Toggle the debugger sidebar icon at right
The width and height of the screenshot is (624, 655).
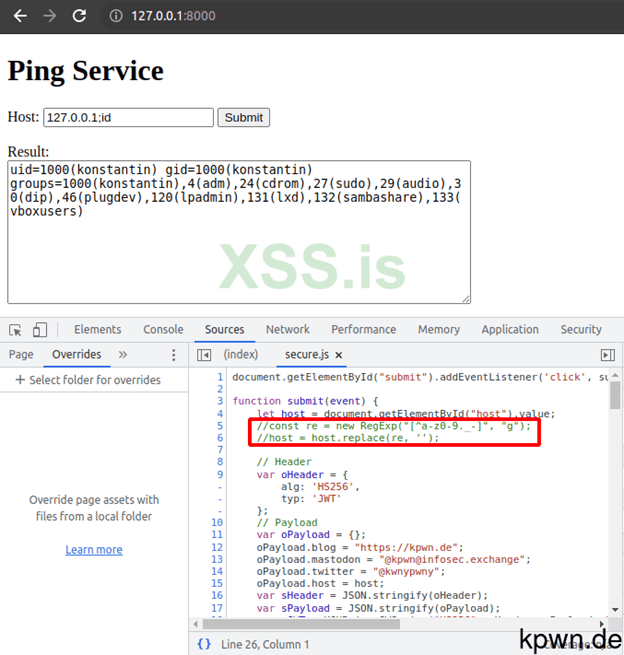coord(608,355)
